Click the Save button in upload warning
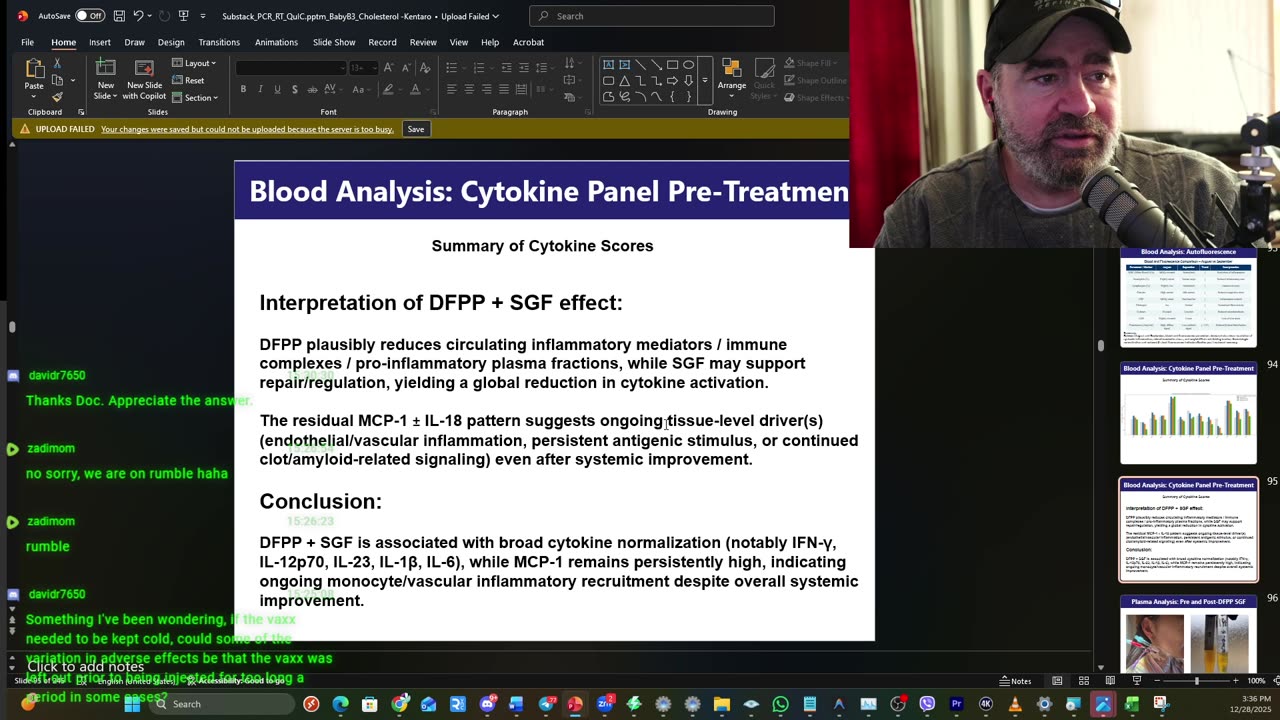Viewport: 1280px width, 720px height. coord(416,129)
